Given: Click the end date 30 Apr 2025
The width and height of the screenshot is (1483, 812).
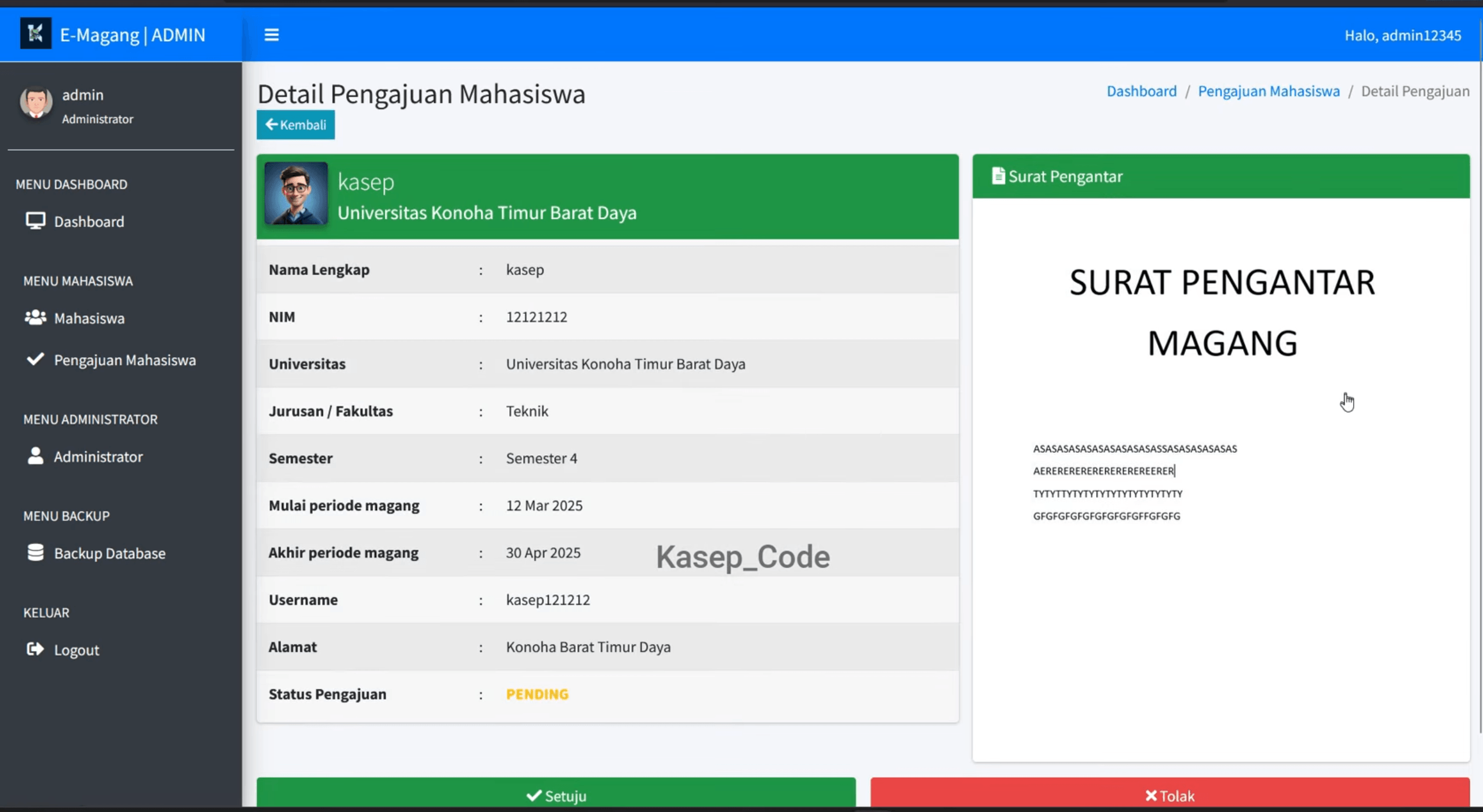Looking at the screenshot, I should [x=543, y=553].
